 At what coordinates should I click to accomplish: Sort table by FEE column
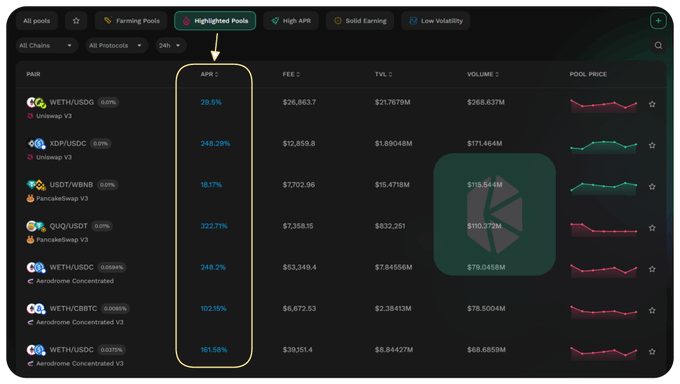291,75
